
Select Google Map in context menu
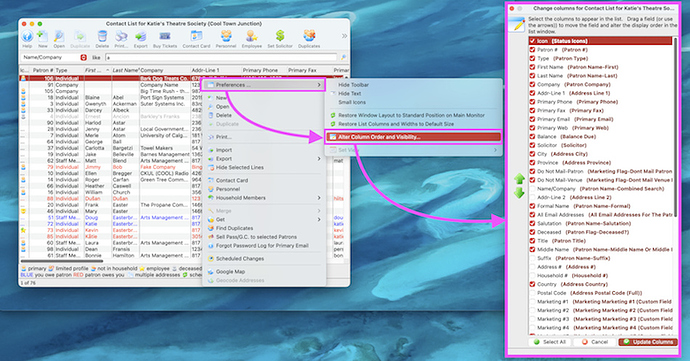230,272
